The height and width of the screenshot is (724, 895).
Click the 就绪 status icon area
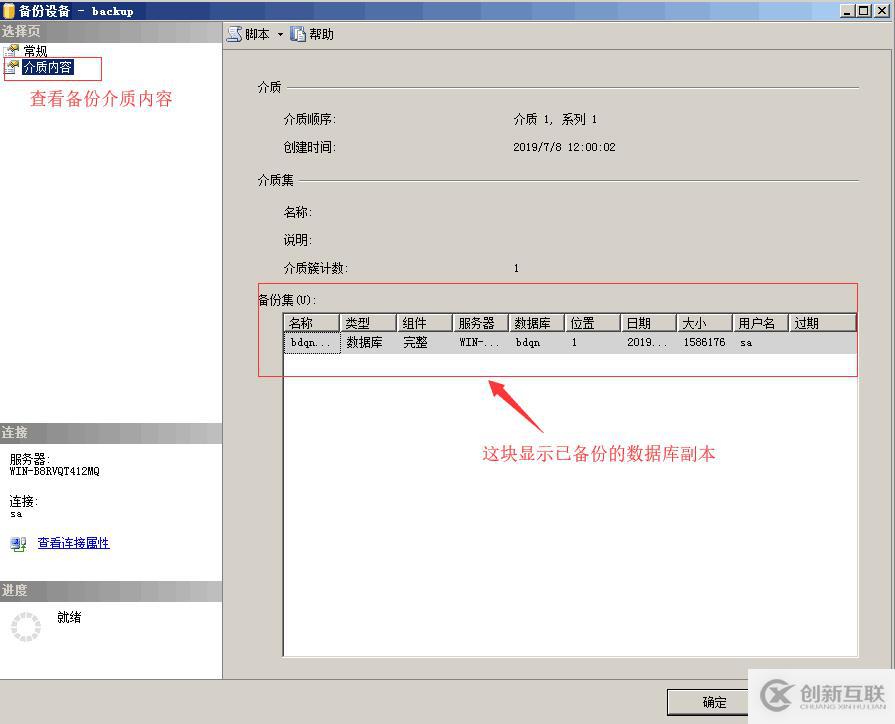point(68,618)
